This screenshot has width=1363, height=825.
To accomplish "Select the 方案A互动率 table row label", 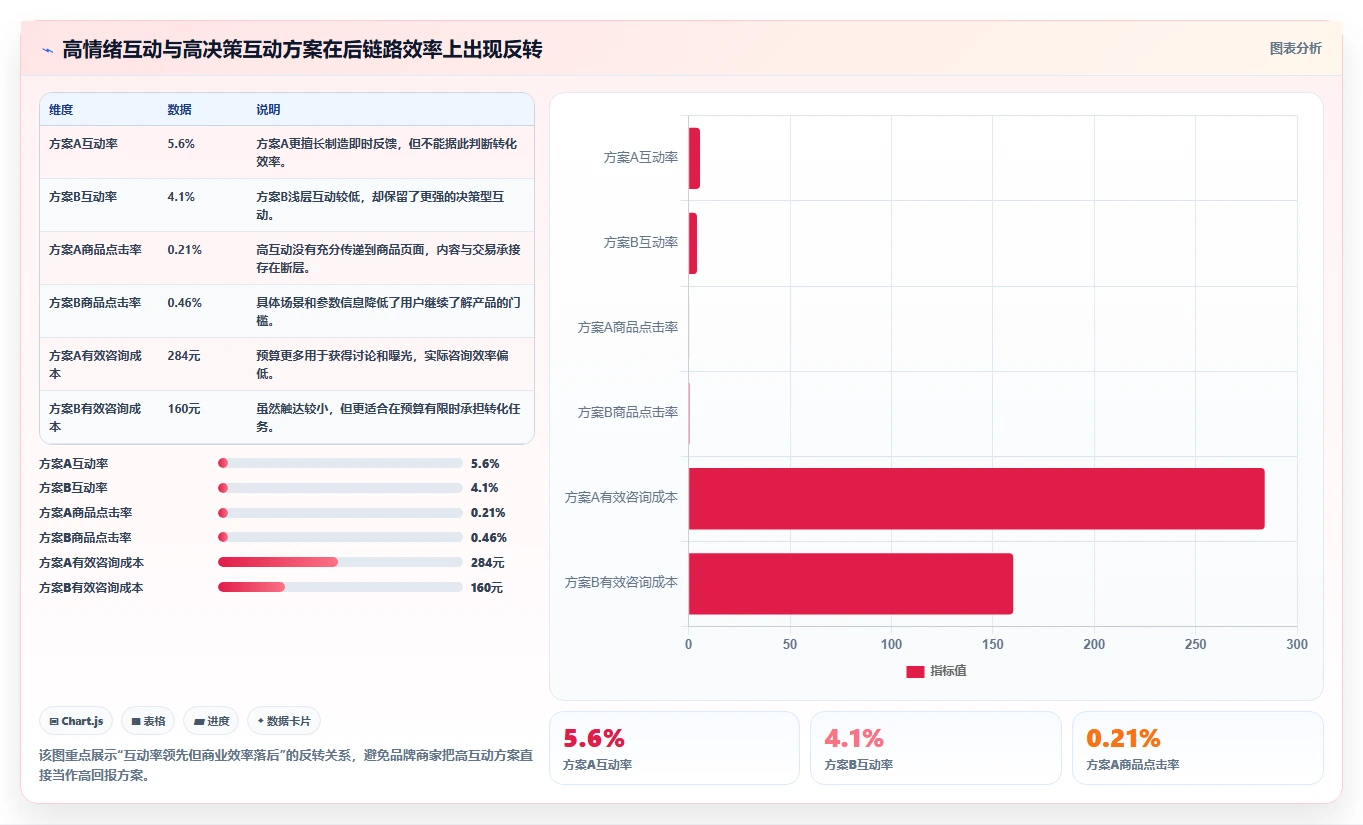I will (83, 144).
